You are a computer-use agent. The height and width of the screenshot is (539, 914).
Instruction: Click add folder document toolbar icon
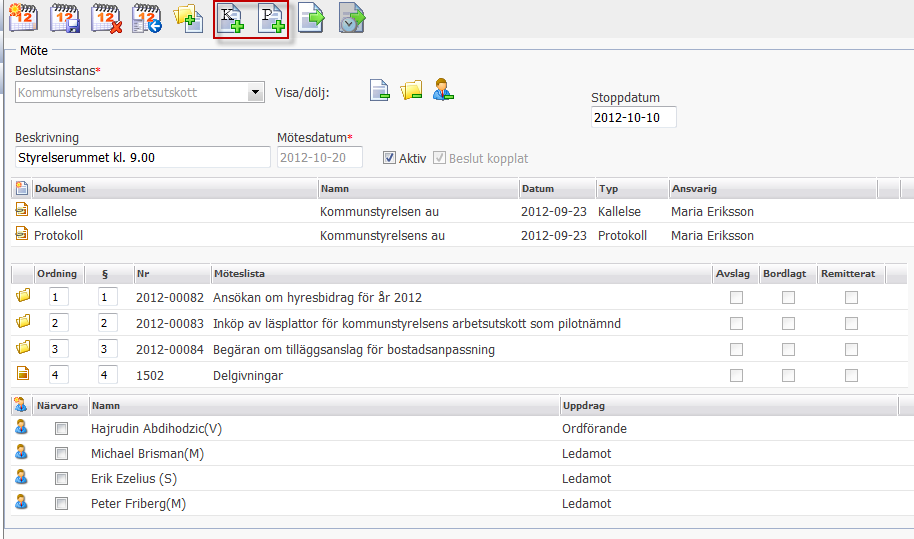188,18
